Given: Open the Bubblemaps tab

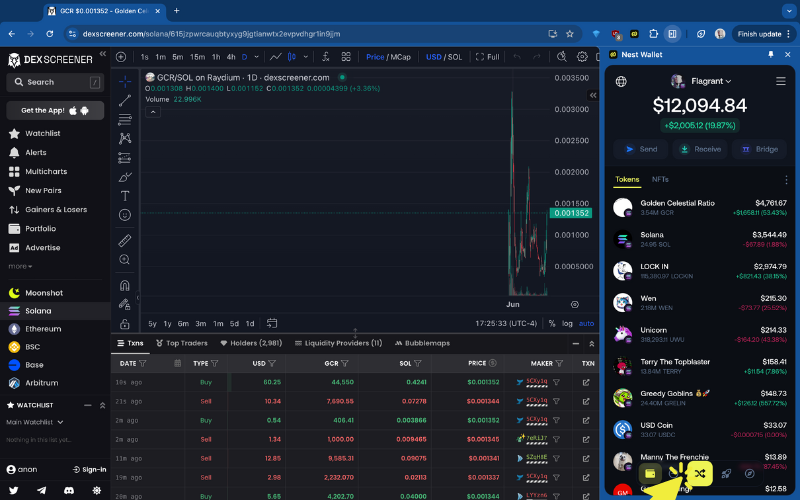Looking at the screenshot, I should pyautogui.click(x=422, y=343).
